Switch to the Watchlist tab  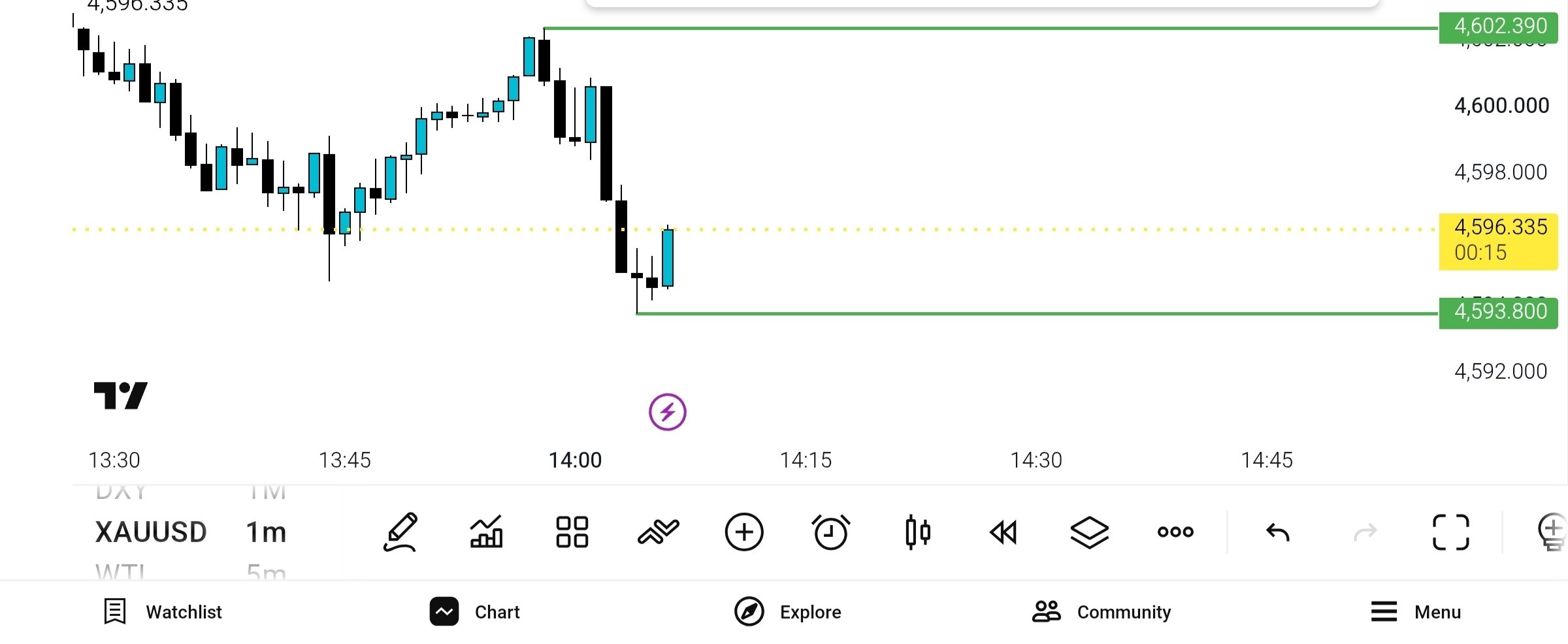point(163,612)
